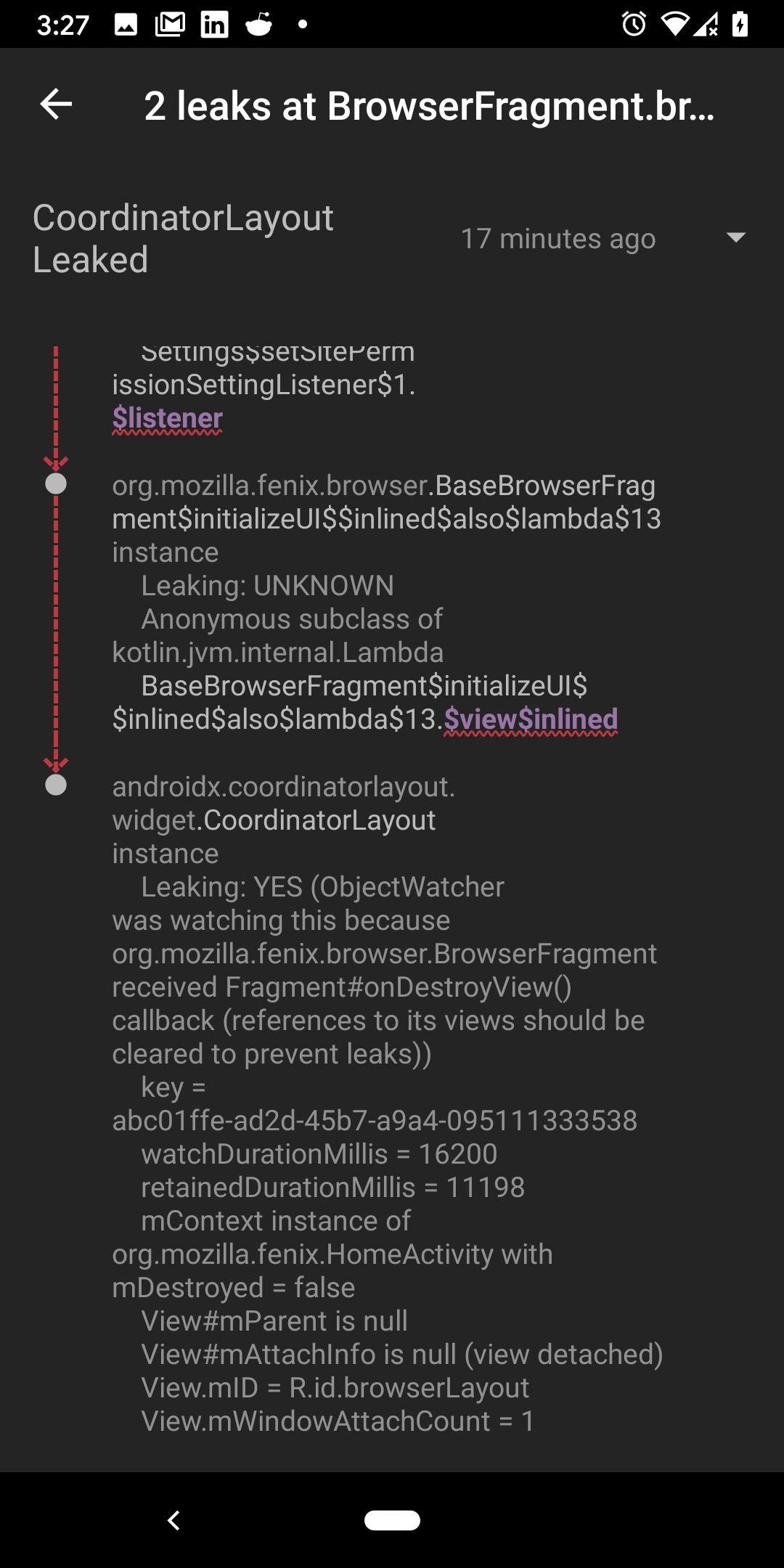
Task: Click the grey node dot above $listener chain
Action: [x=54, y=485]
